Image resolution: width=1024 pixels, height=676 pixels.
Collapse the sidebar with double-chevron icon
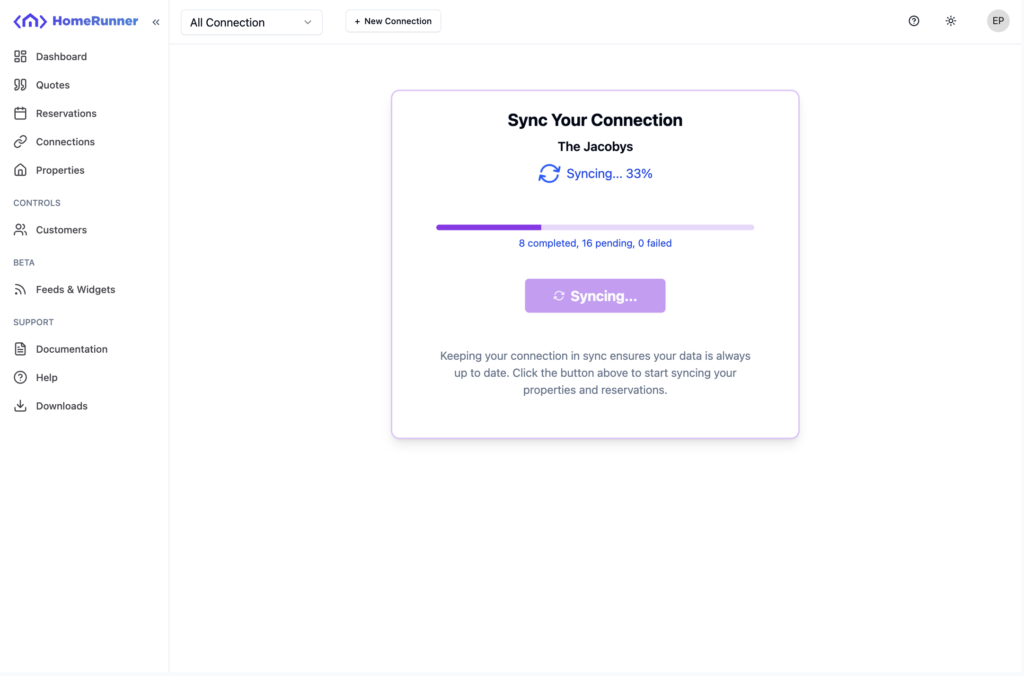point(156,22)
